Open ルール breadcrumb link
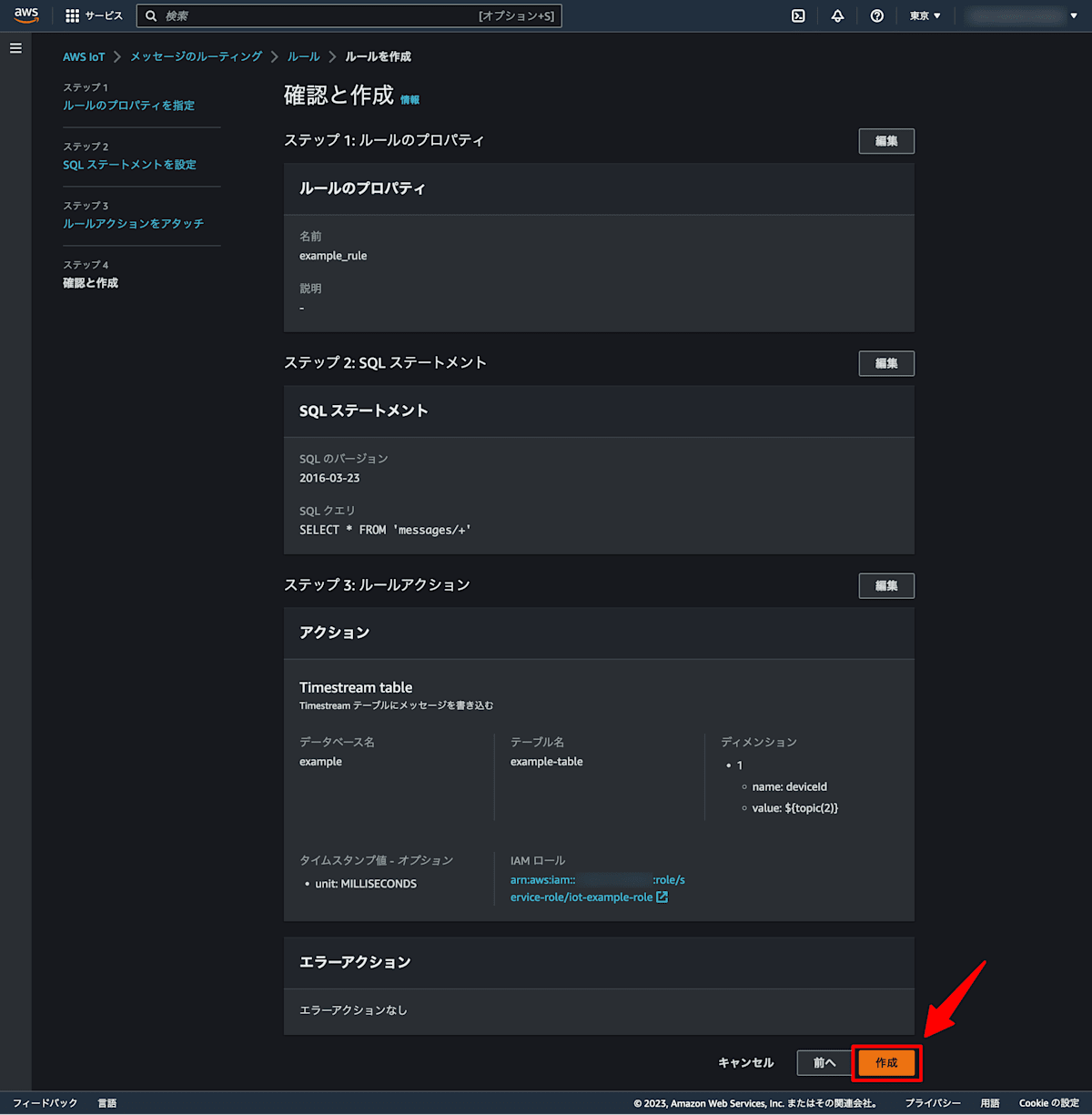 304,56
